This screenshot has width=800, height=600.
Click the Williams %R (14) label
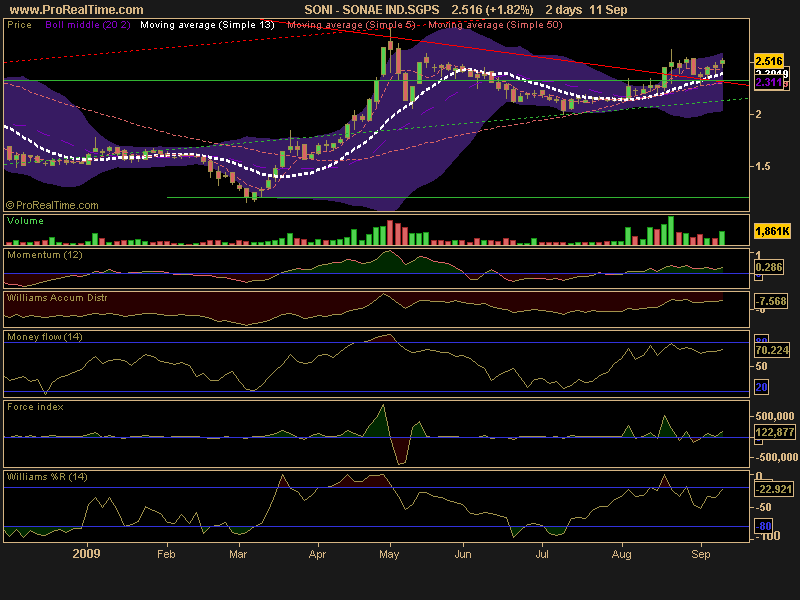[x=47, y=477]
